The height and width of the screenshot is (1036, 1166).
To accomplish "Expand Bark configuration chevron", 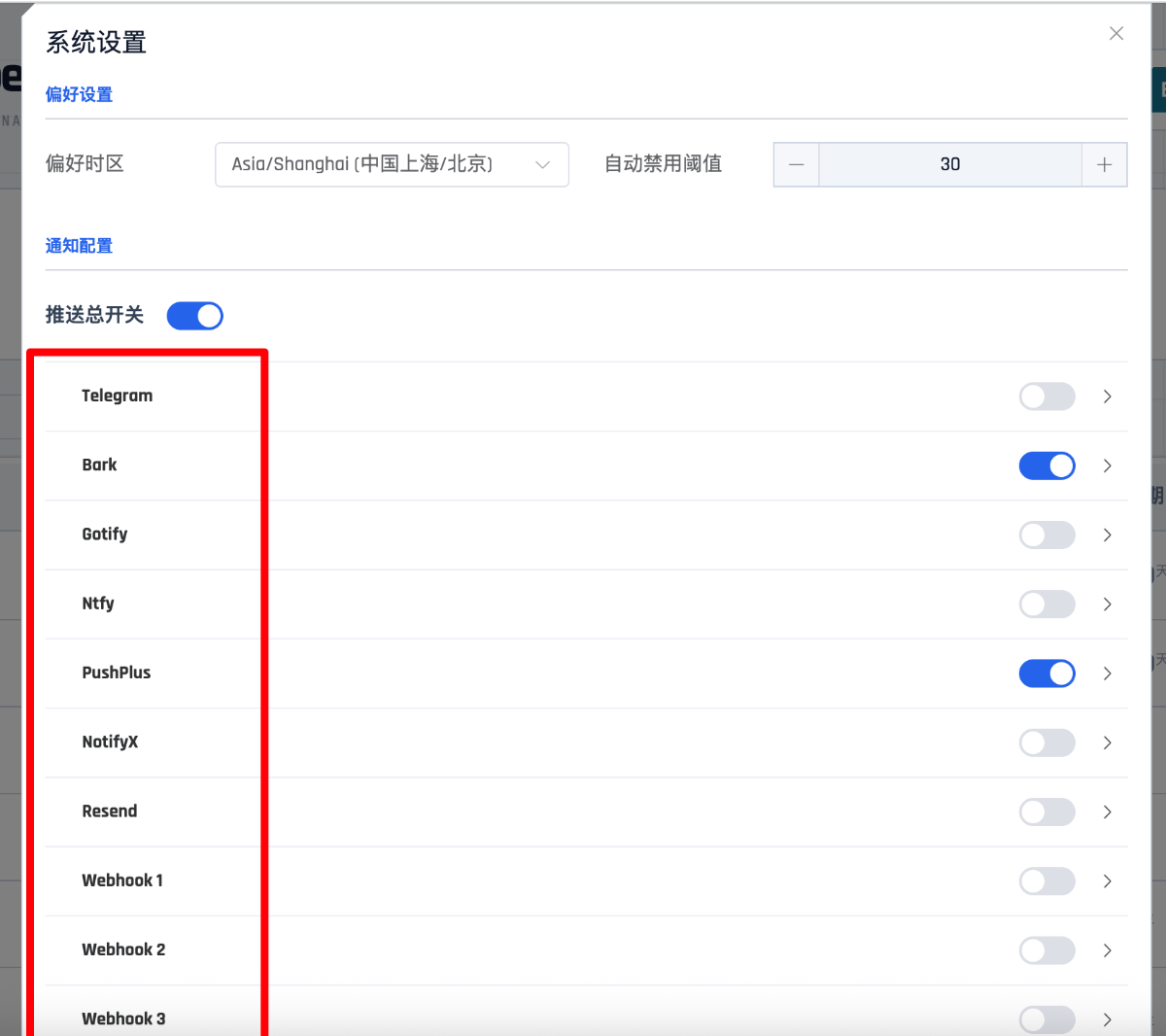I will point(1107,466).
